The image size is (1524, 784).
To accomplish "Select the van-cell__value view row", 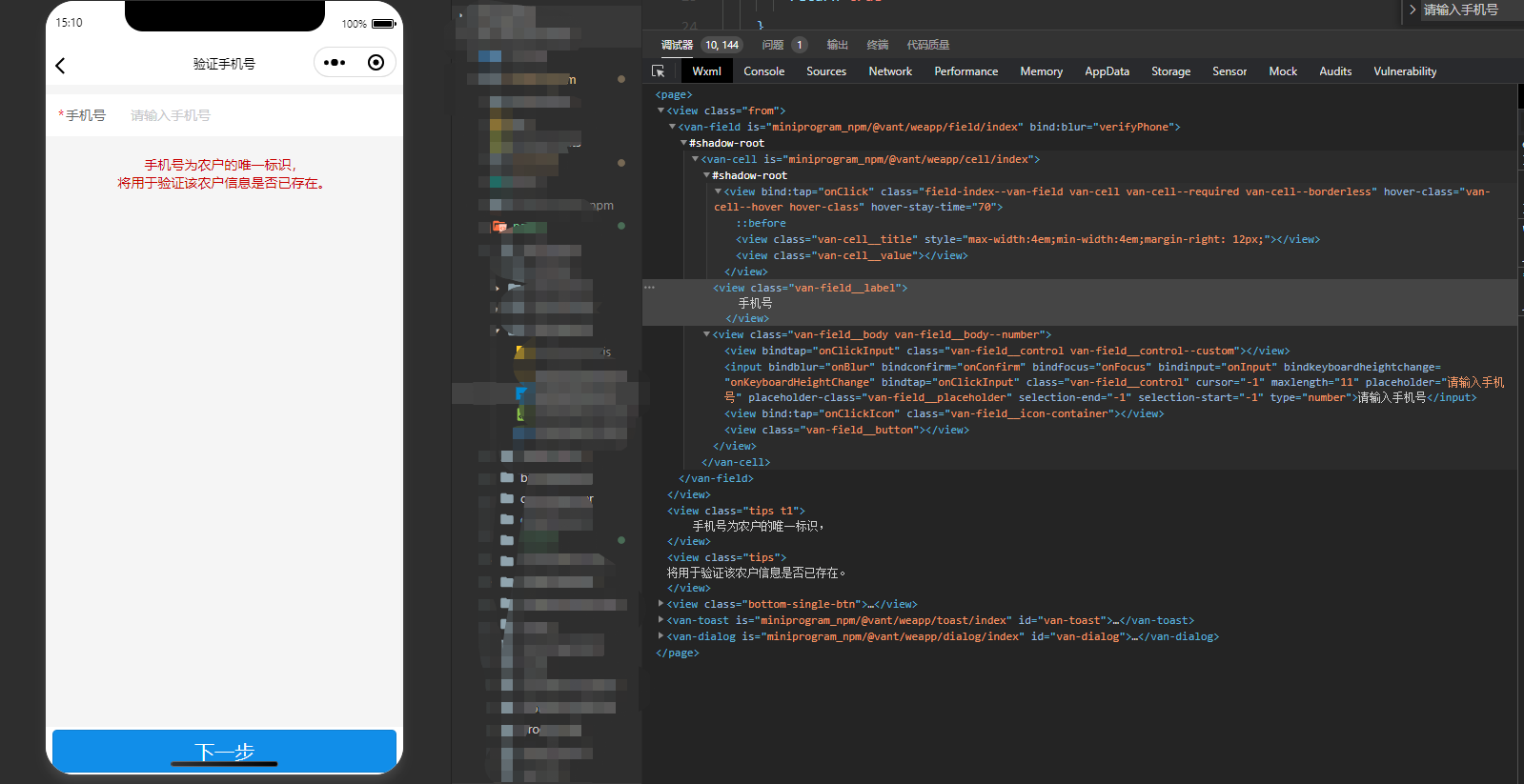I will [851, 255].
